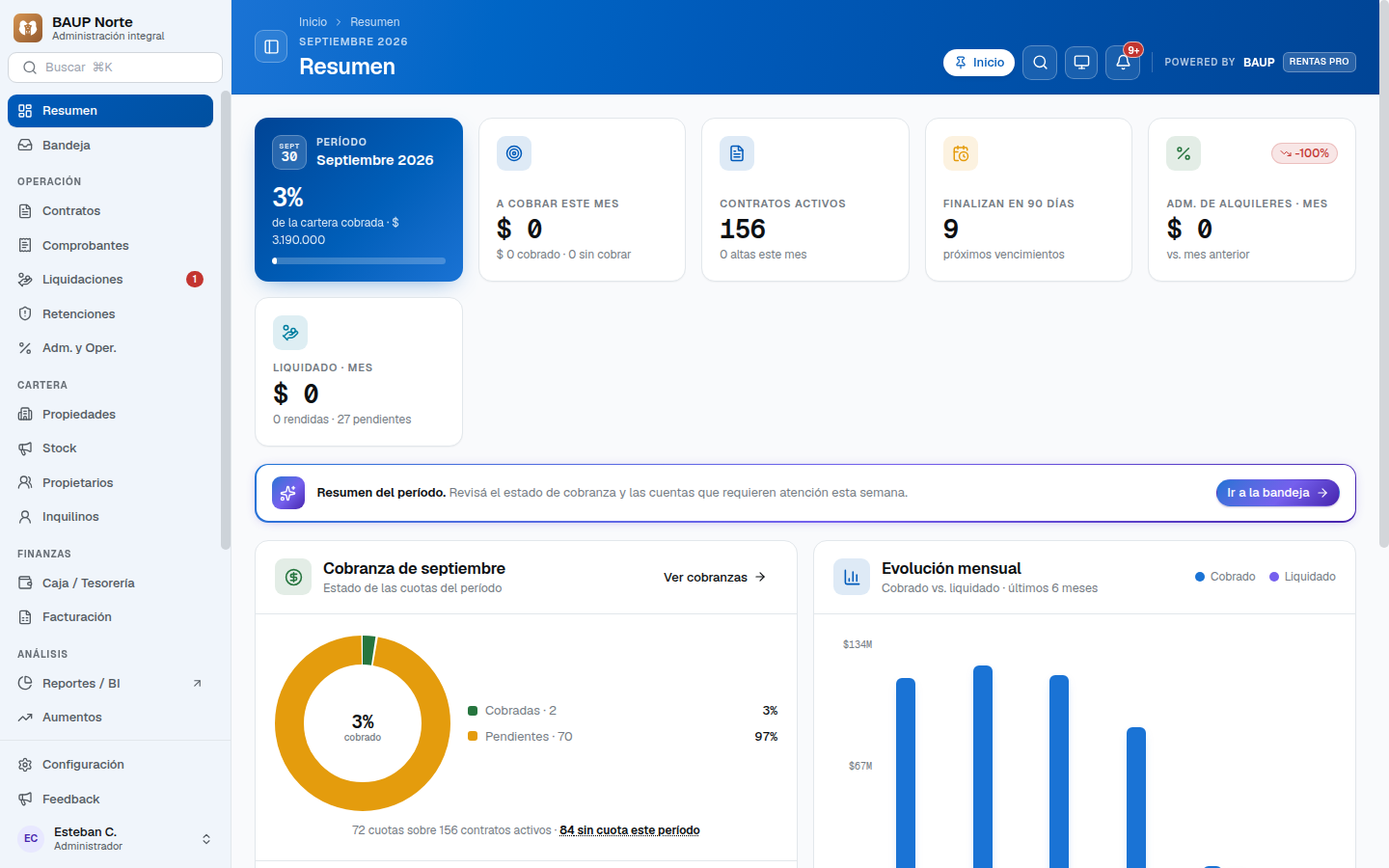
Task: Click the portfolio collected progress bar
Action: 359,260
